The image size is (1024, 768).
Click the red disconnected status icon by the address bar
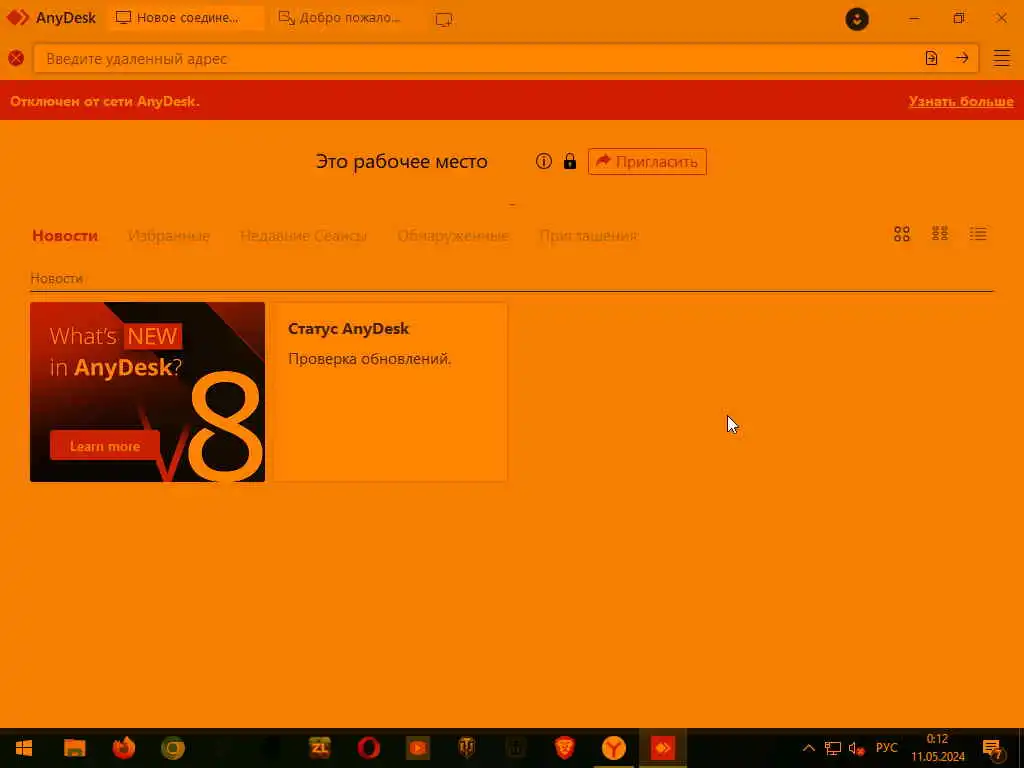tap(16, 58)
